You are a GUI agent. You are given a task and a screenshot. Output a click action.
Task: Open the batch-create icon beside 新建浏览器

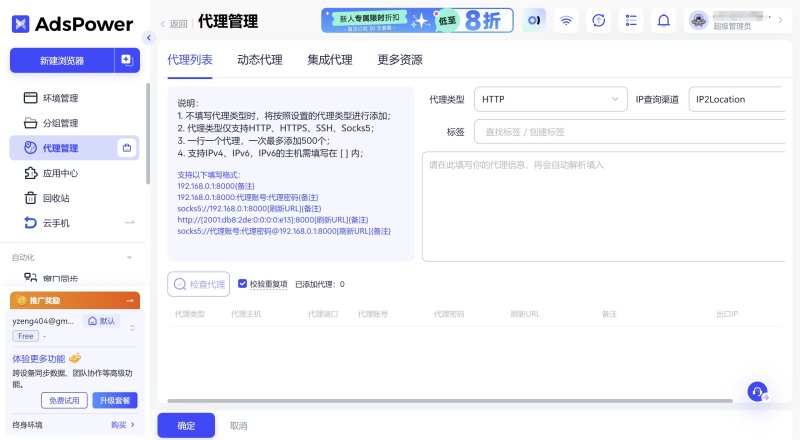tap(127, 61)
